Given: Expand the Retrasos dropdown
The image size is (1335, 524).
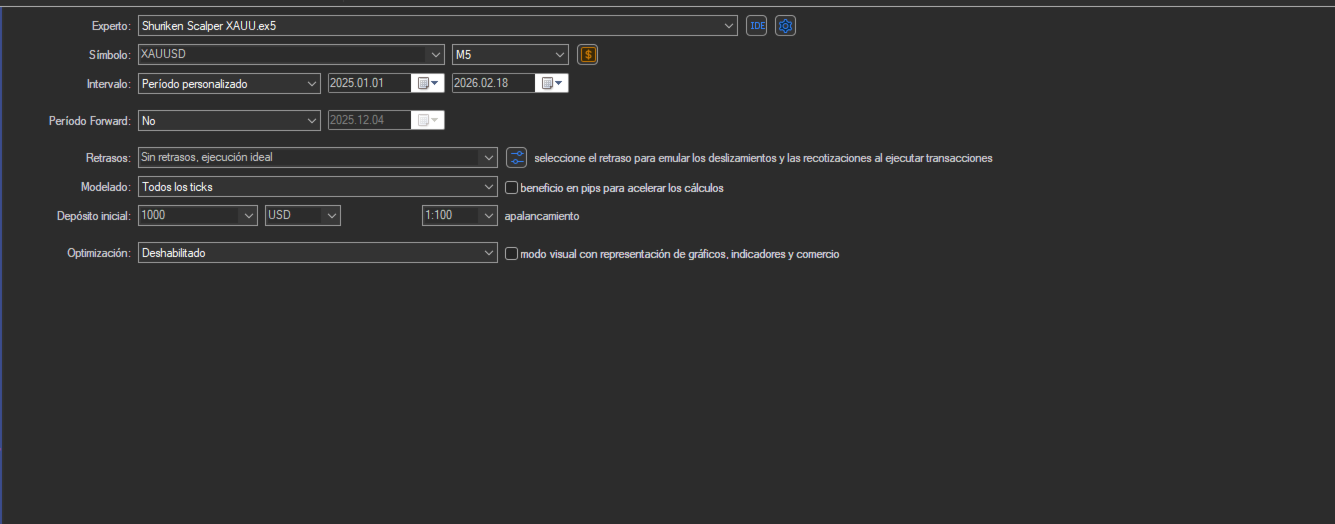Looking at the screenshot, I should point(488,158).
